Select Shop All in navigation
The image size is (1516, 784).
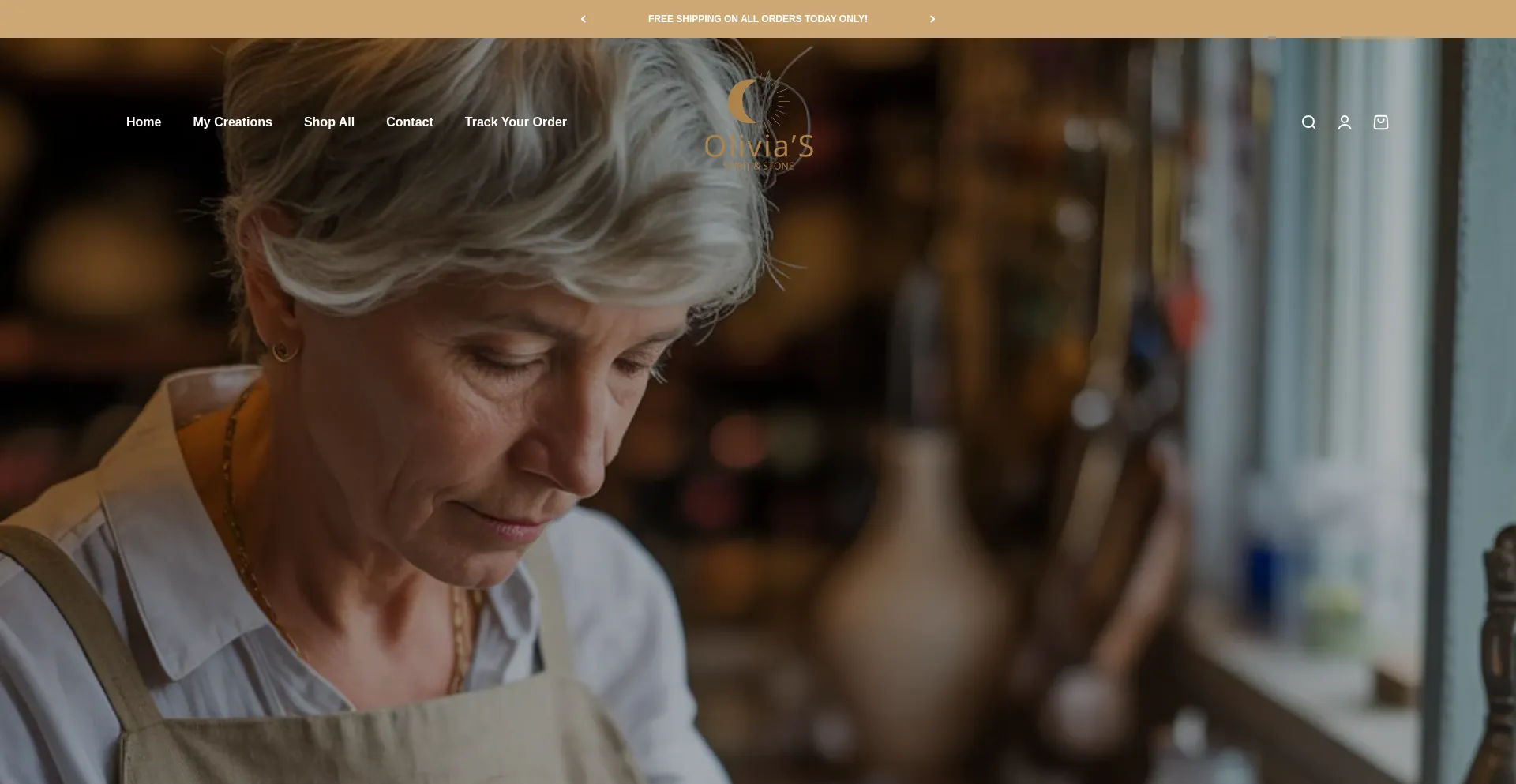[329, 122]
